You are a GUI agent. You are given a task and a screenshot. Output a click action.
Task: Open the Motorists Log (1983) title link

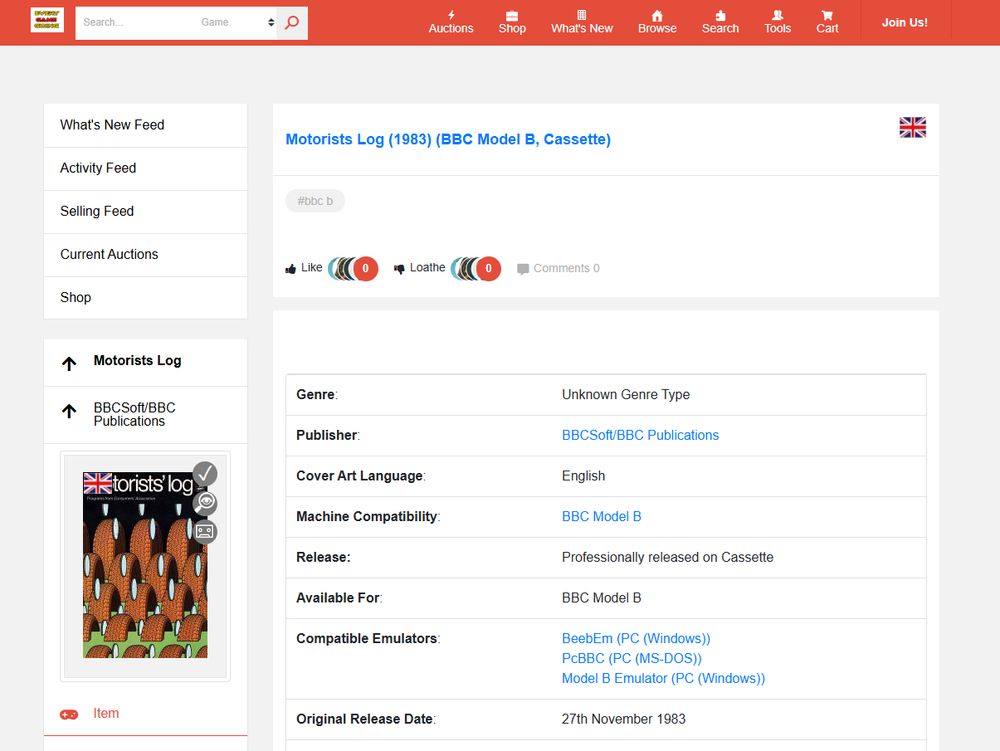click(448, 140)
